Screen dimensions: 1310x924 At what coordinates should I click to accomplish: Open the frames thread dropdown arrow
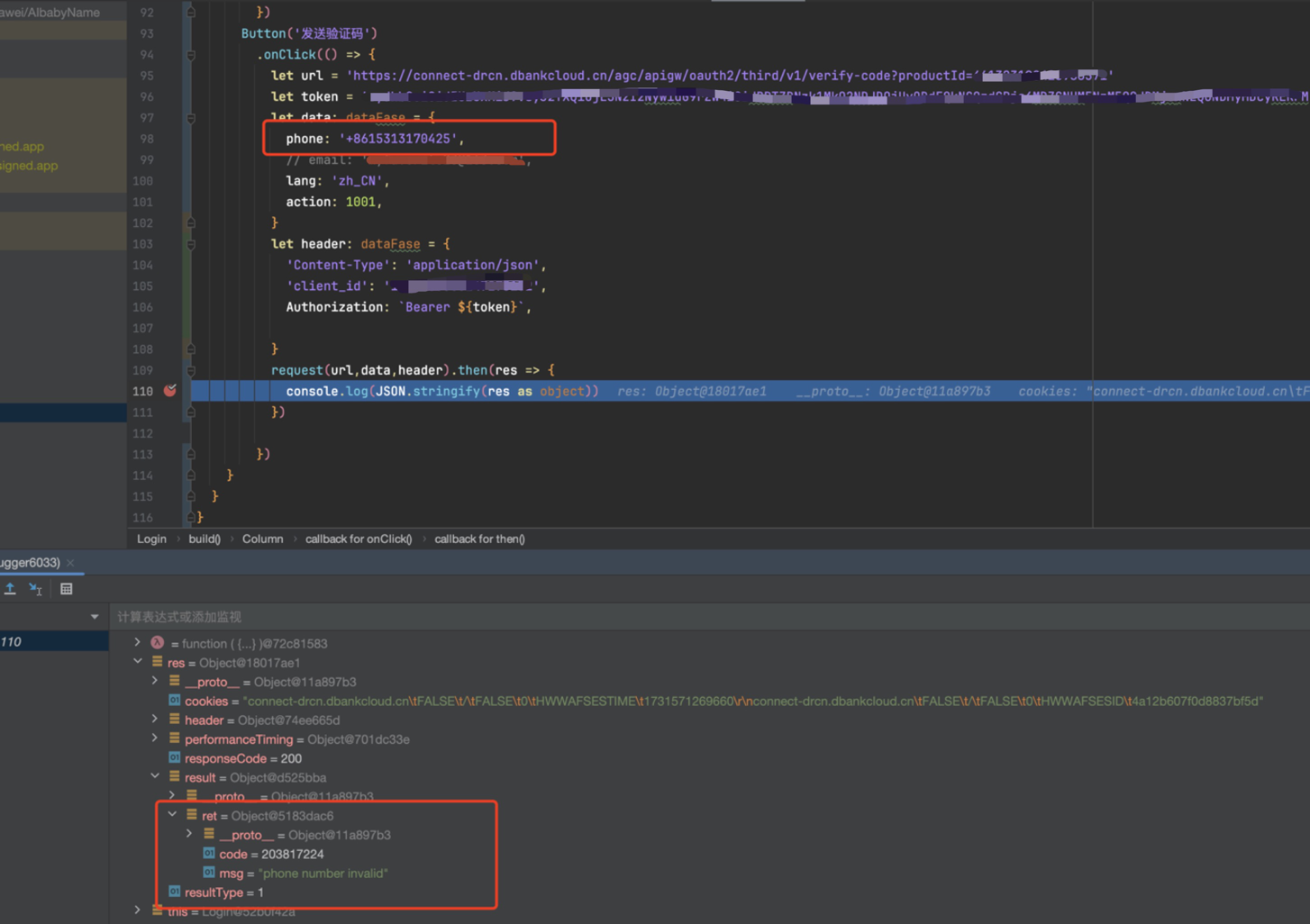[95, 617]
